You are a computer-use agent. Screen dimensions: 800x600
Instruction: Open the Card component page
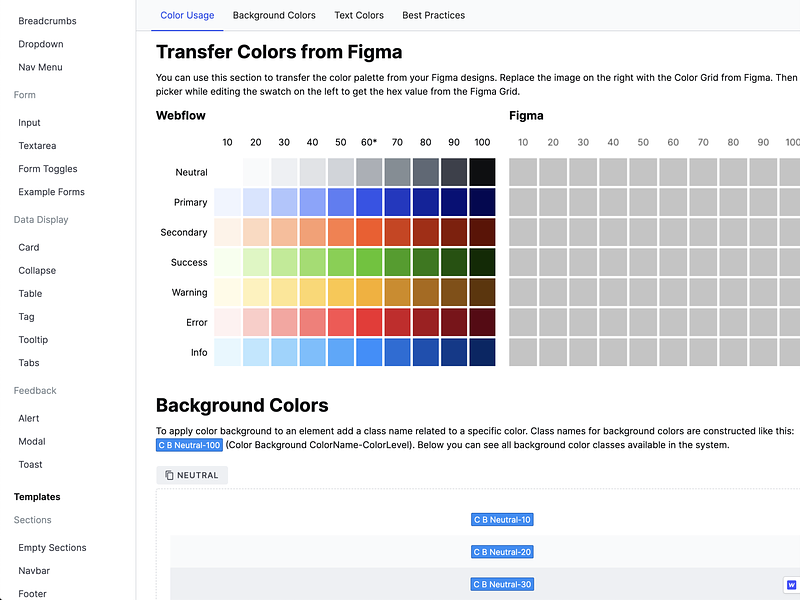click(29, 247)
